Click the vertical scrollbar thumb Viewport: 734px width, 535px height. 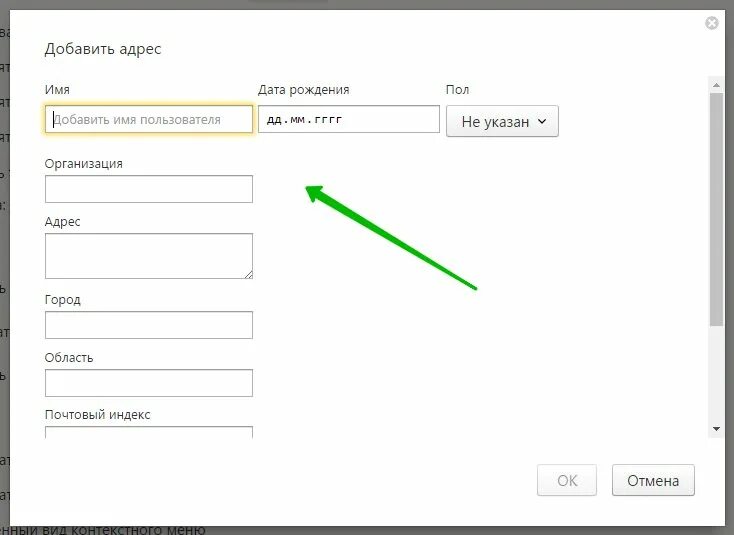pos(716,209)
